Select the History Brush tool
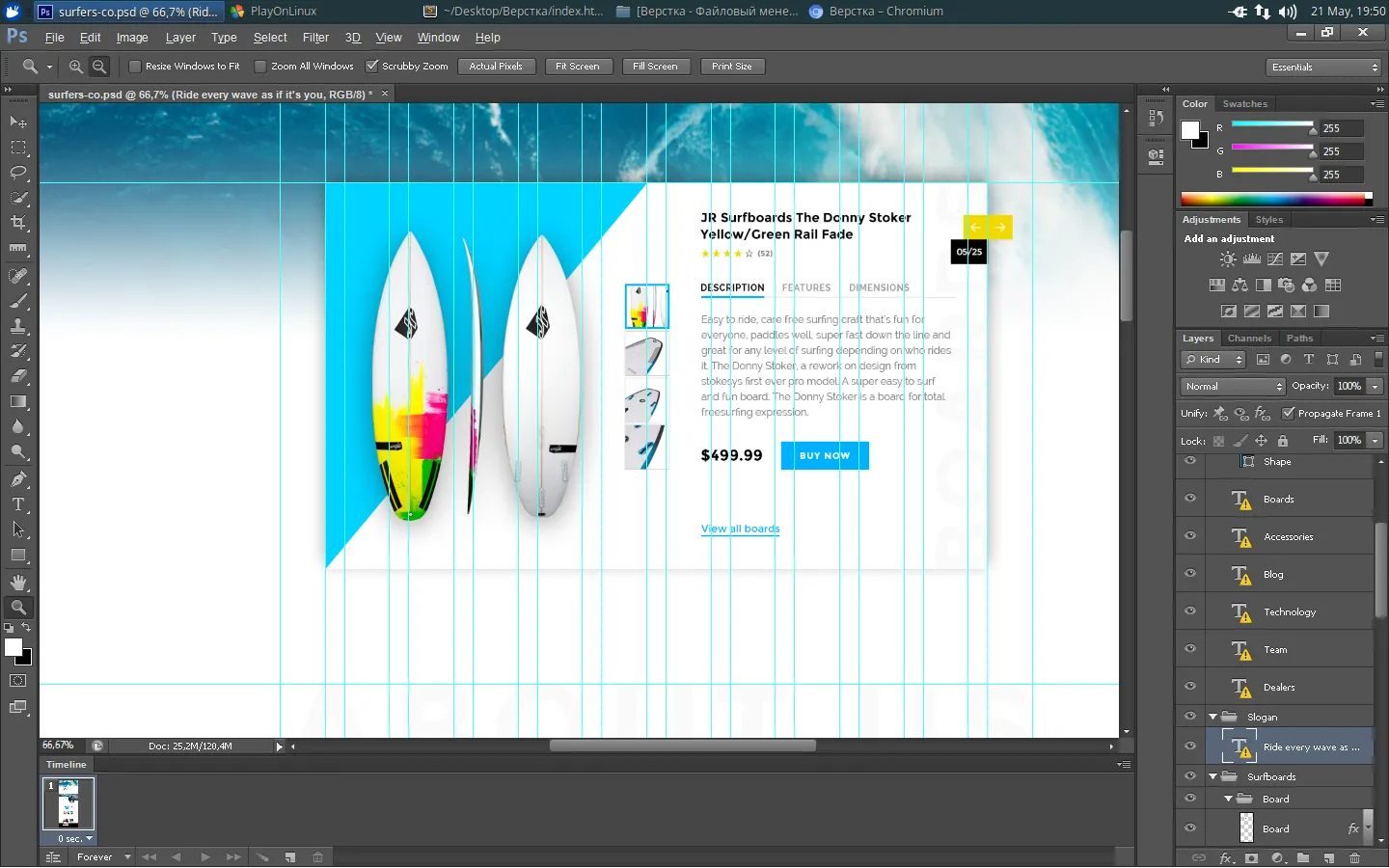 18,351
